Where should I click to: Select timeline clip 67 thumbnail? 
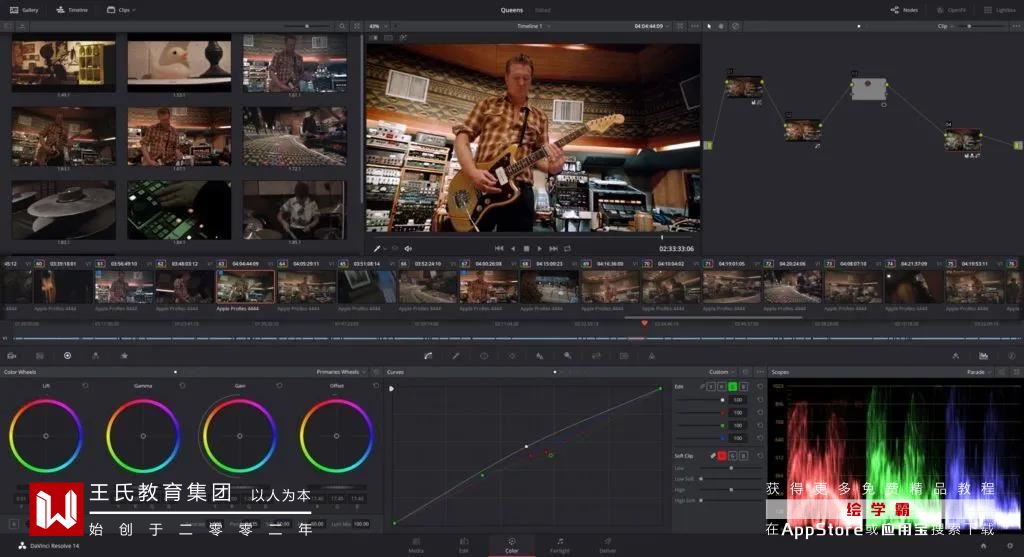(488, 287)
